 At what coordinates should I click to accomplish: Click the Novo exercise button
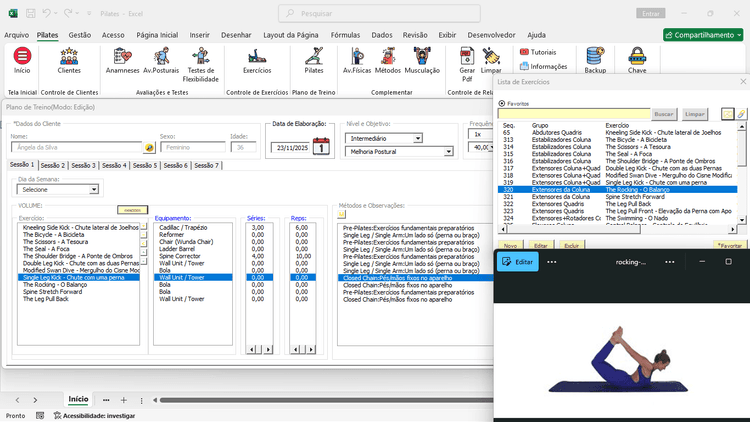coord(510,245)
